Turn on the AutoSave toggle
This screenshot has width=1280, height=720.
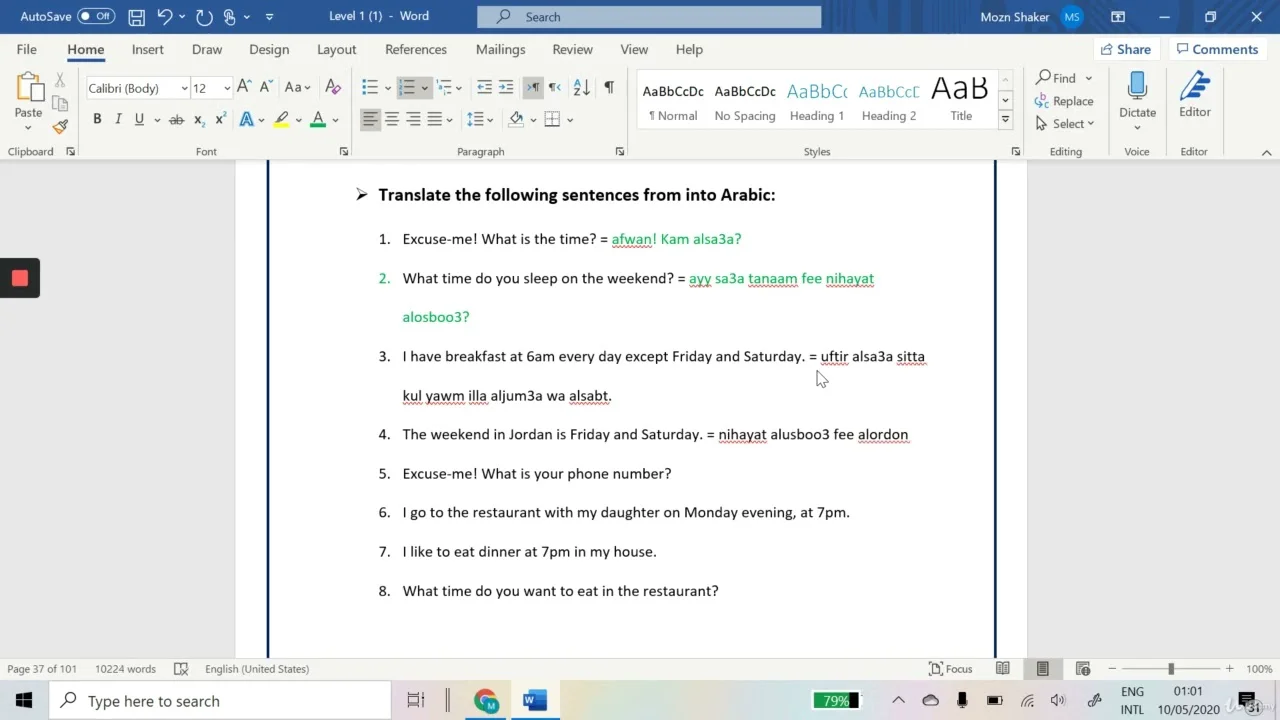[96, 16]
